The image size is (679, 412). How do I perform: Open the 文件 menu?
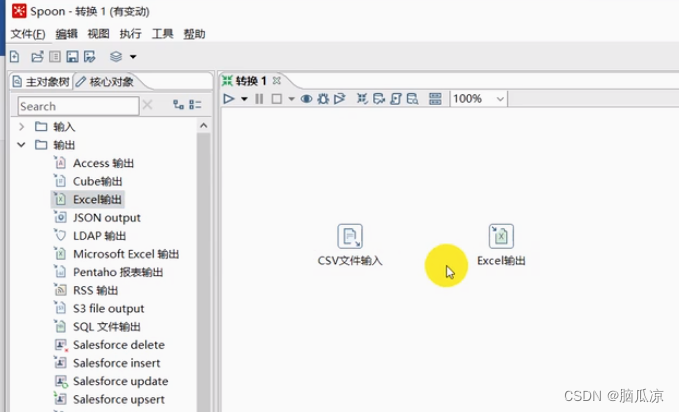tap(28, 34)
